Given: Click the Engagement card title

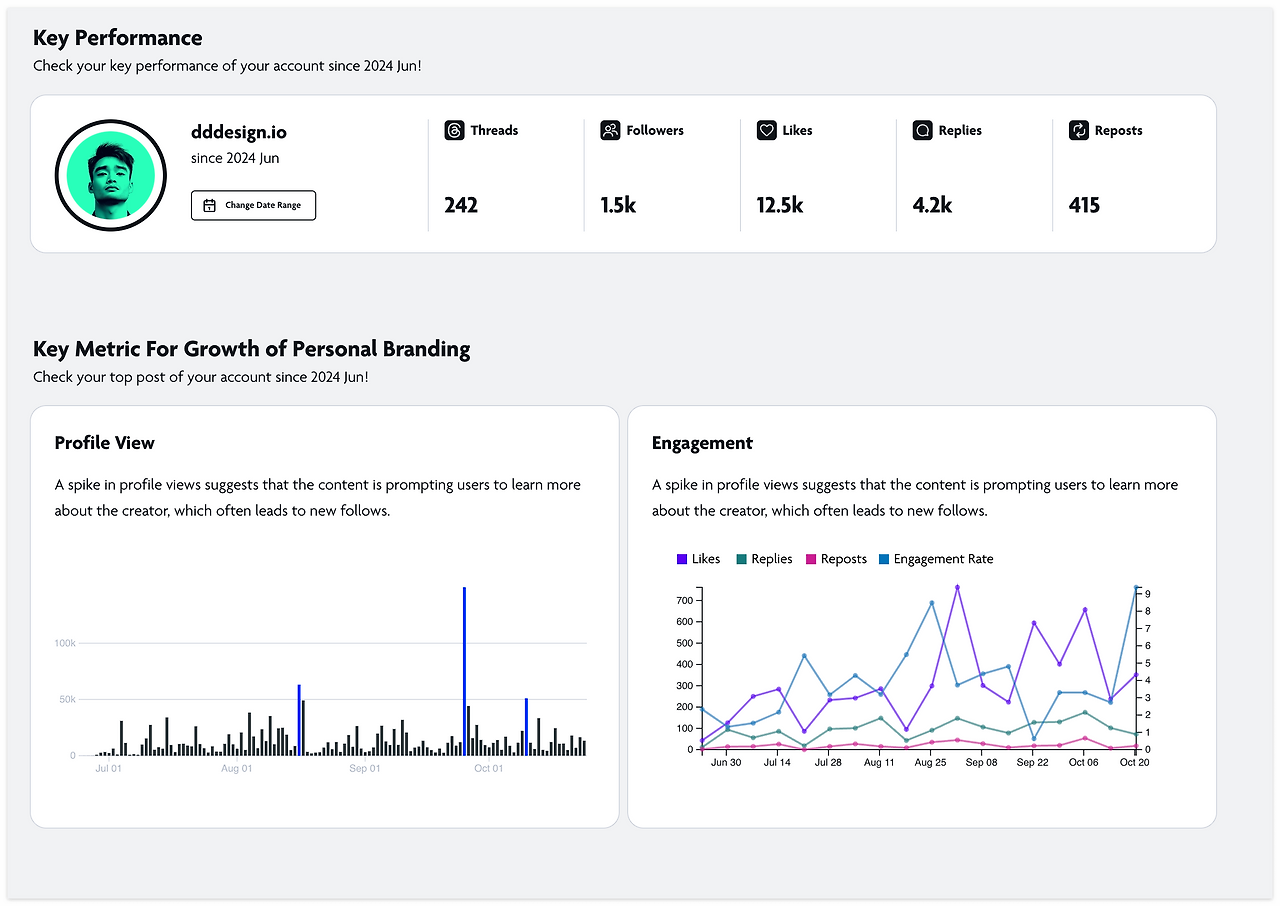Looking at the screenshot, I should pos(702,443).
